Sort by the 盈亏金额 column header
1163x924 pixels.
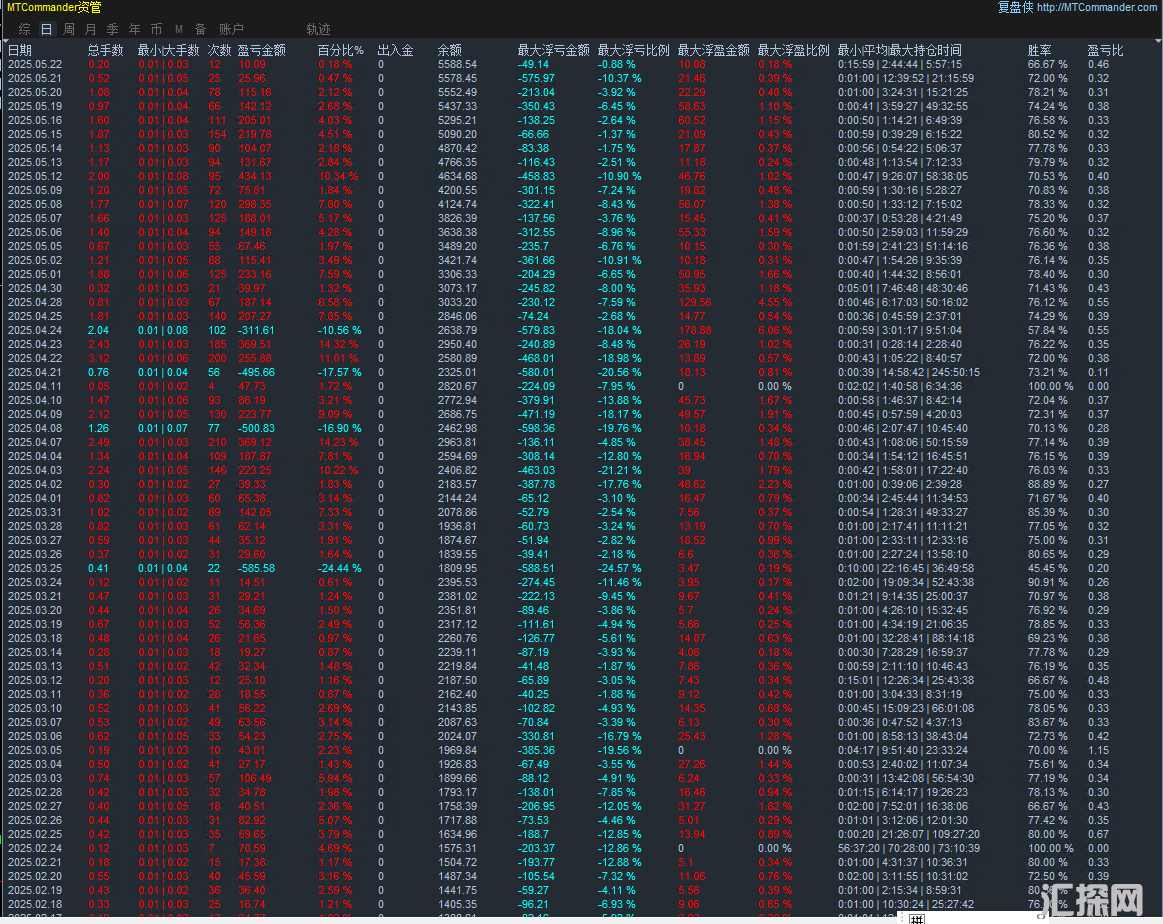262,50
